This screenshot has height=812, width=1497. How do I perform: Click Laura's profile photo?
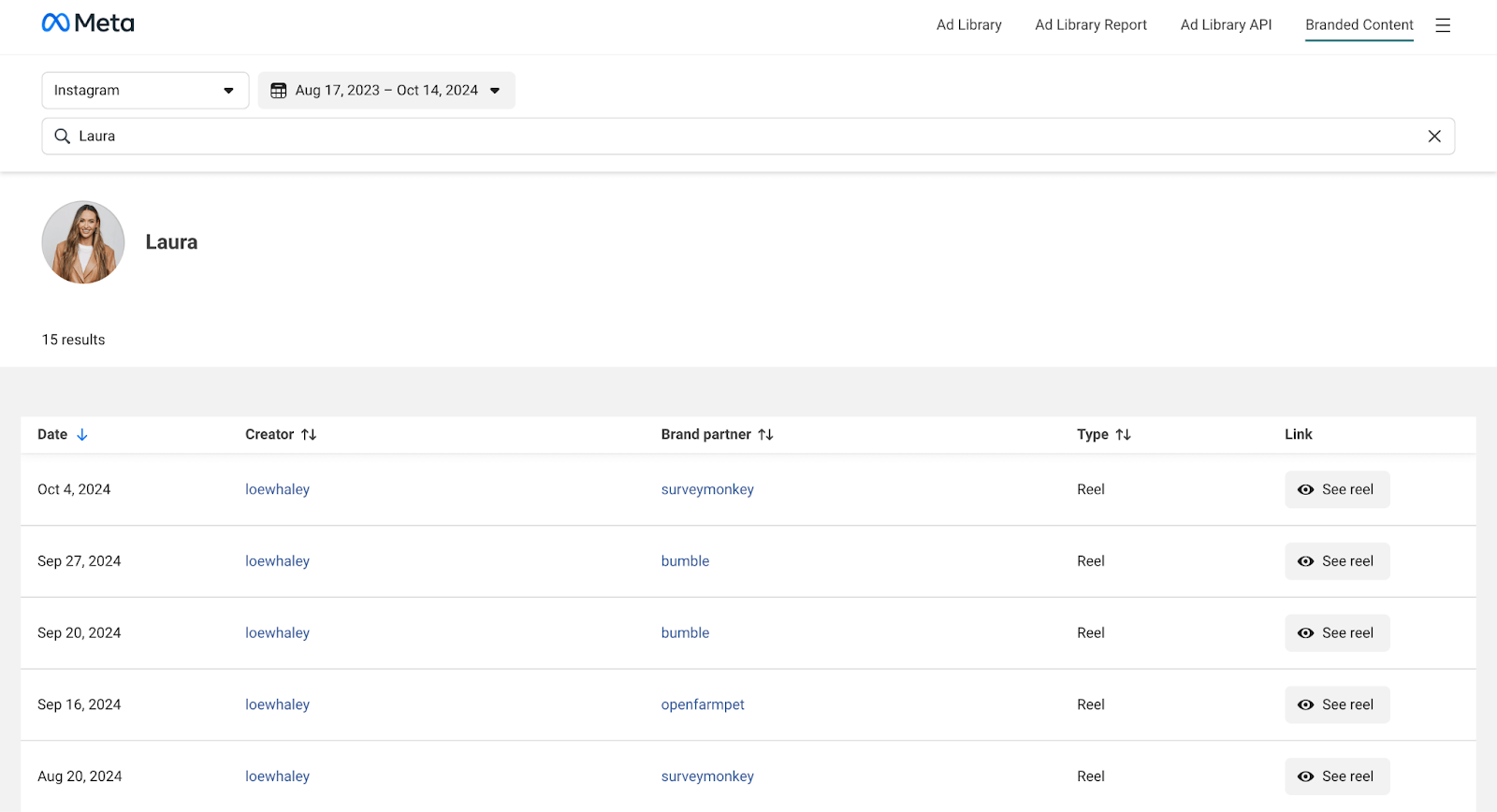point(83,242)
